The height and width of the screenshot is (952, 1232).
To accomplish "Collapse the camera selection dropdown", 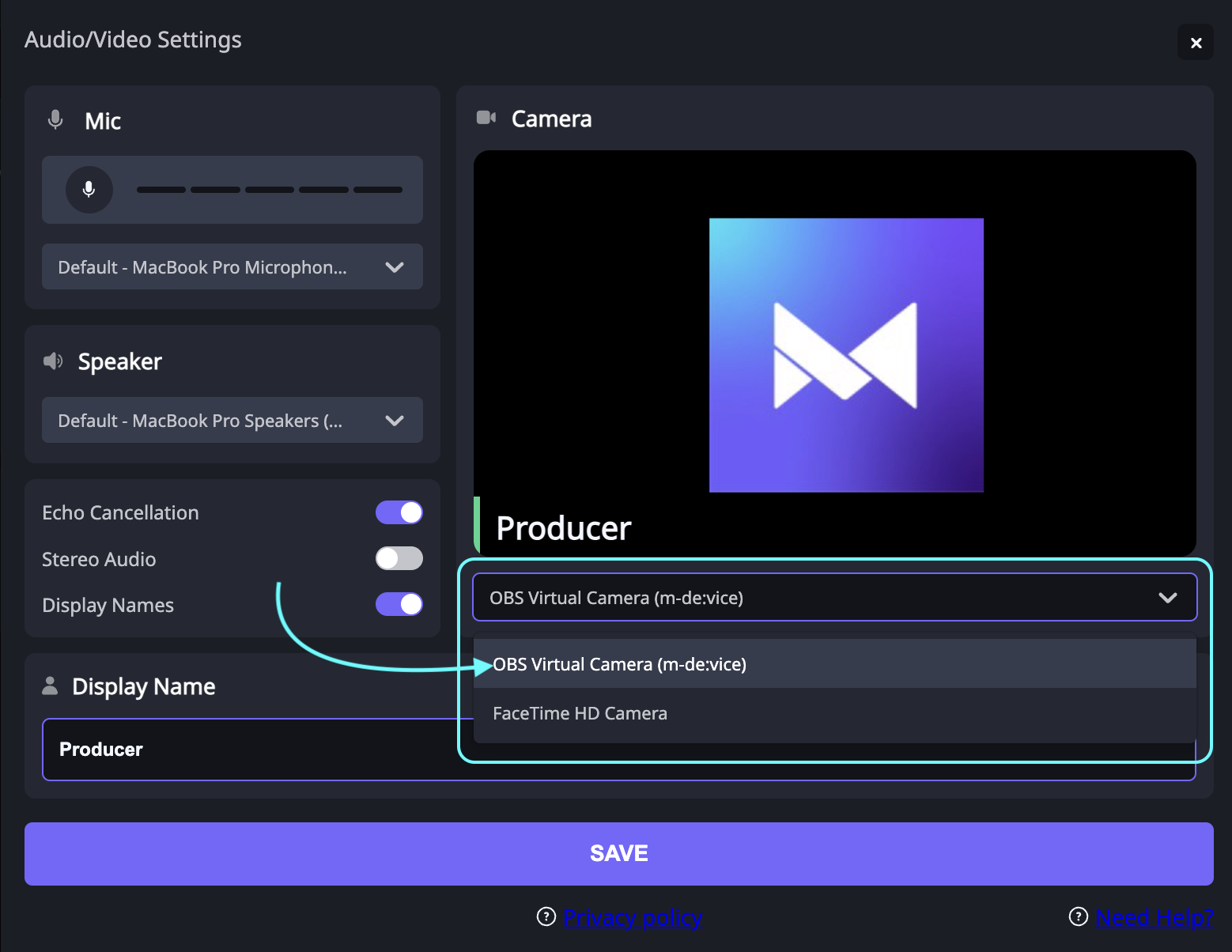I will point(835,597).
